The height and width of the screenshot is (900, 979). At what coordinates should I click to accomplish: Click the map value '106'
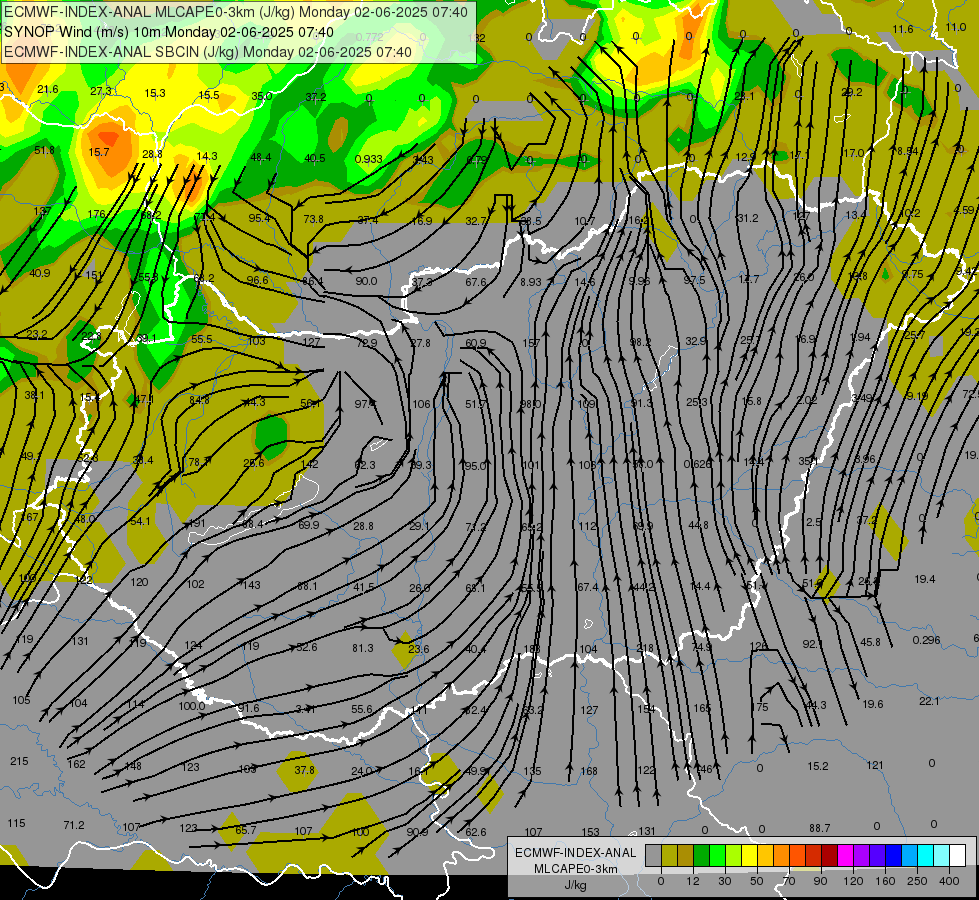pyautogui.click(x=421, y=404)
